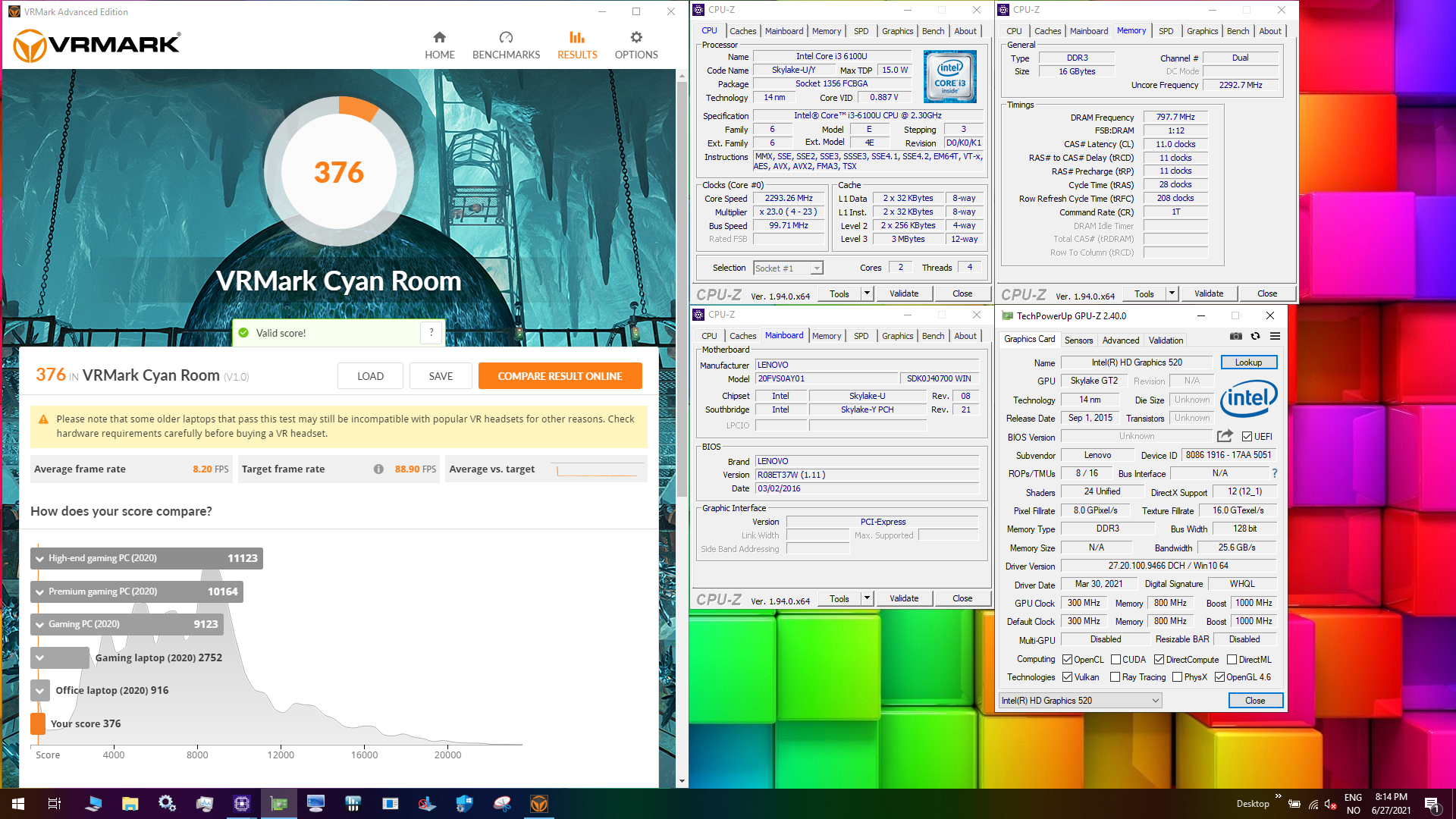Open the GPU selector dropdown in GPU-Z

tap(1080, 701)
